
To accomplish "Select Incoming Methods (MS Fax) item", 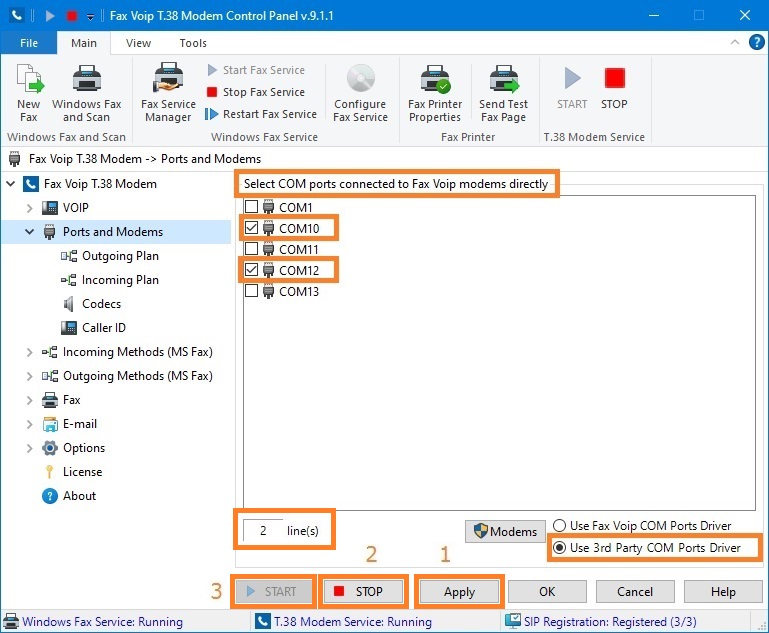I will pos(127,352).
